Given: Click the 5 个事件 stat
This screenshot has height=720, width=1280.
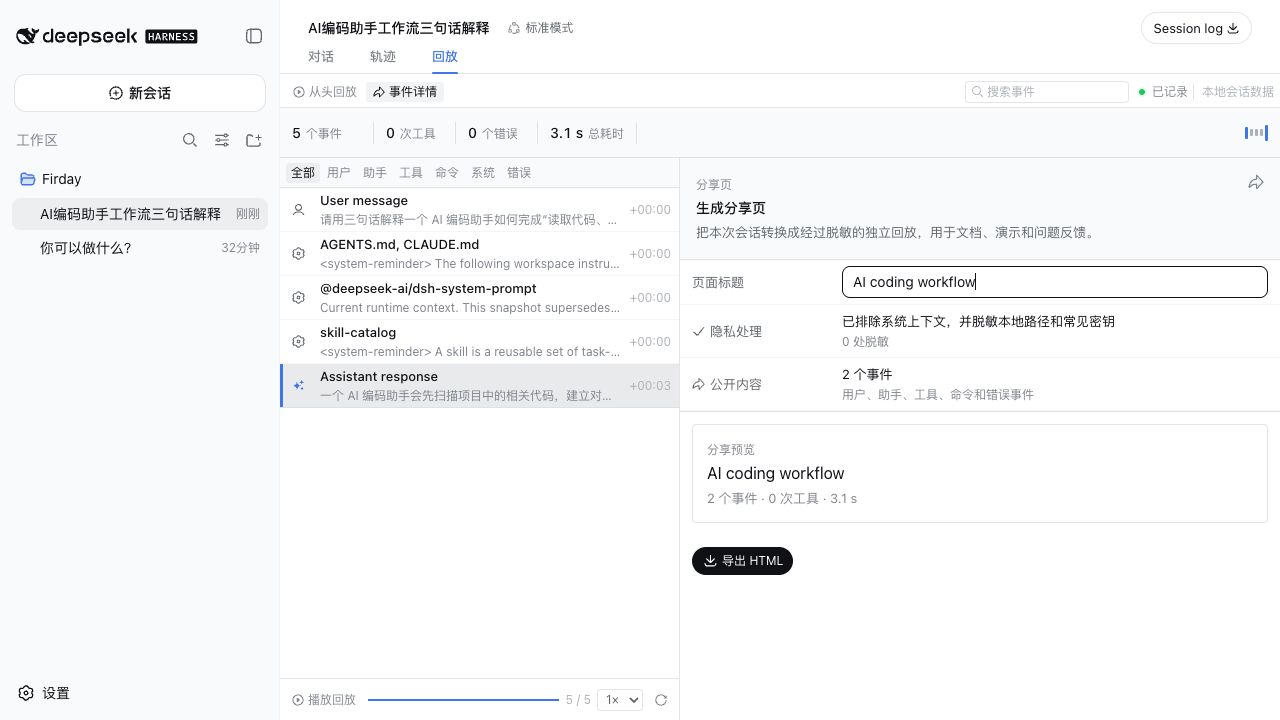Looking at the screenshot, I should (317, 133).
